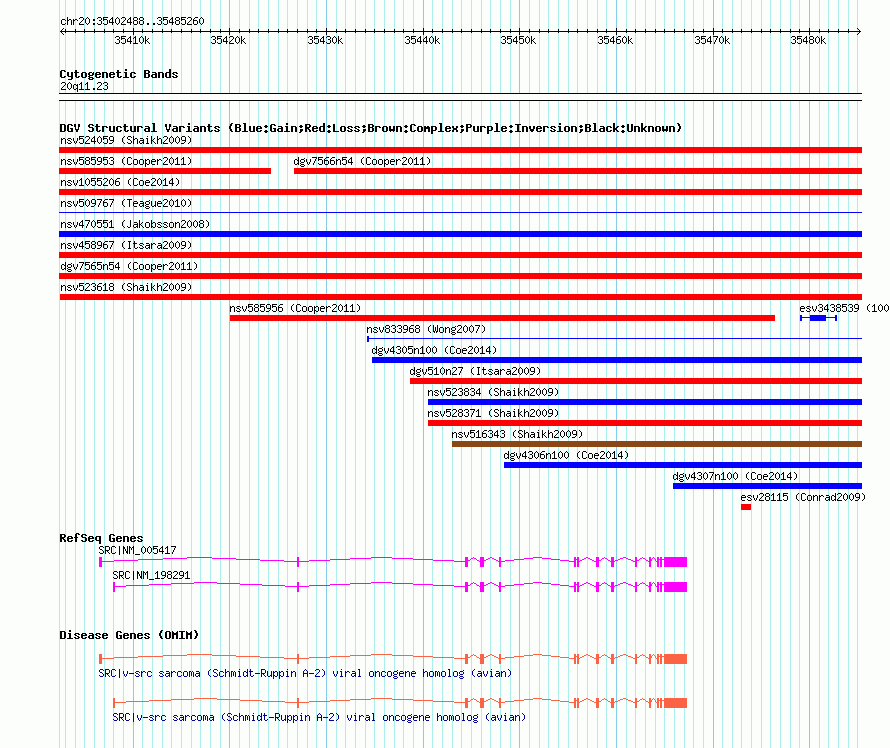Click the left arrow of the ruler
Image resolution: width=890 pixels, height=748 pixels.
(x=62, y=31)
